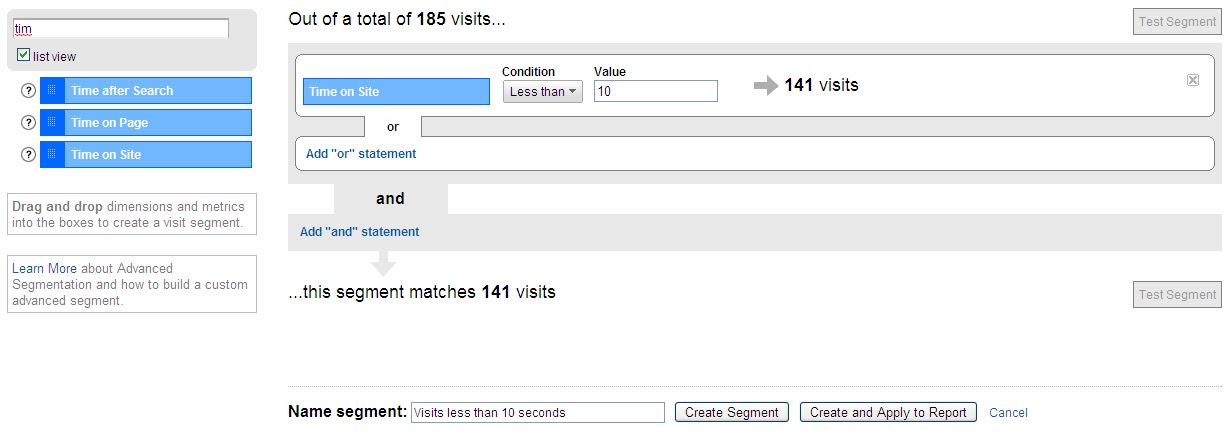This screenshot has height=443, width=1229.
Task: Click help icon beside Time after Search
Action: 28,91
